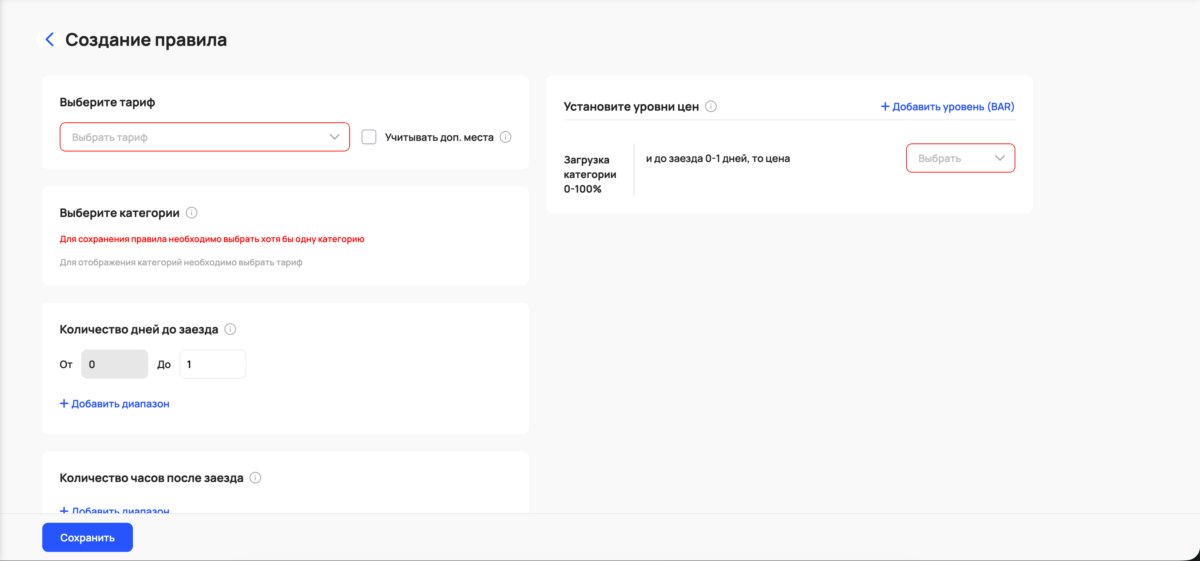Click the Учитывать доп. места label text
Image resolution: width=1200 pixels, height=561 pixels.
pos(439,137)
